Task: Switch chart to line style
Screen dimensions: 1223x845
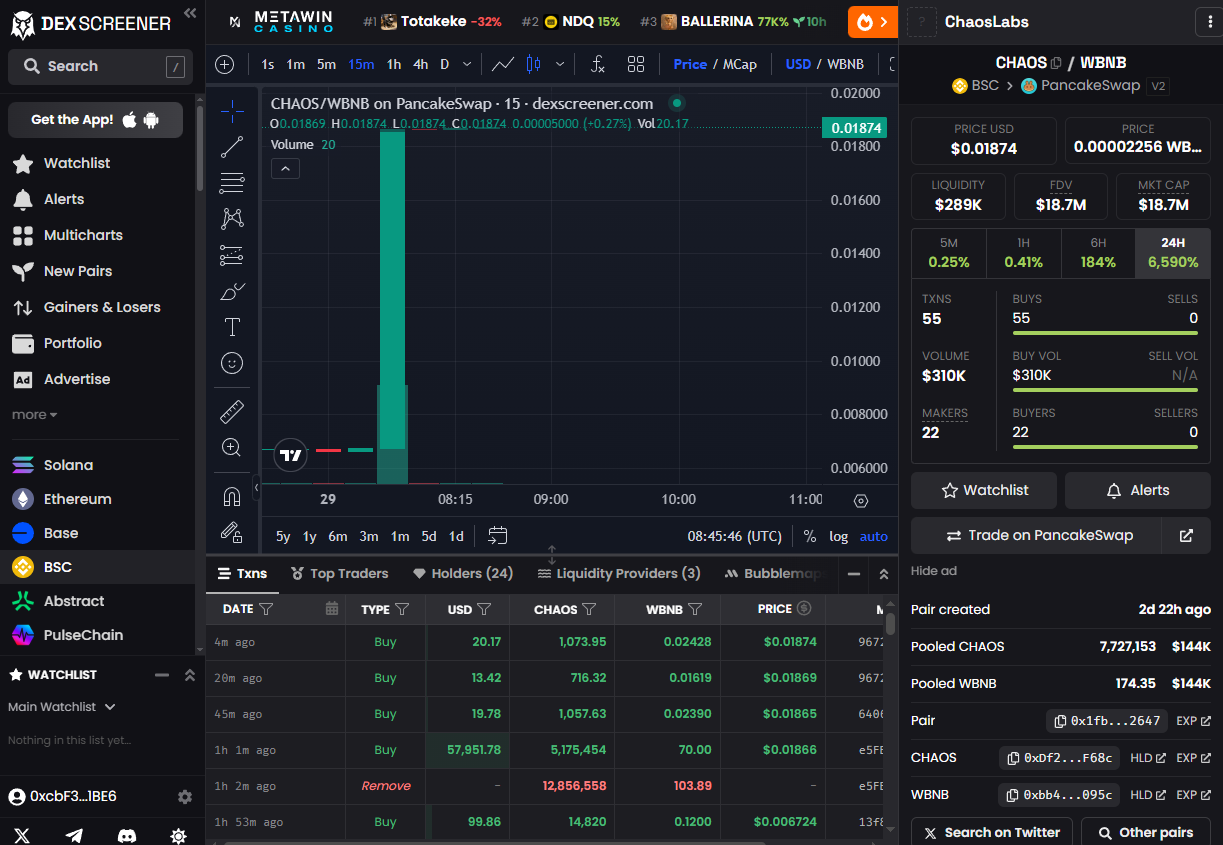Action: tap(503, 64)
